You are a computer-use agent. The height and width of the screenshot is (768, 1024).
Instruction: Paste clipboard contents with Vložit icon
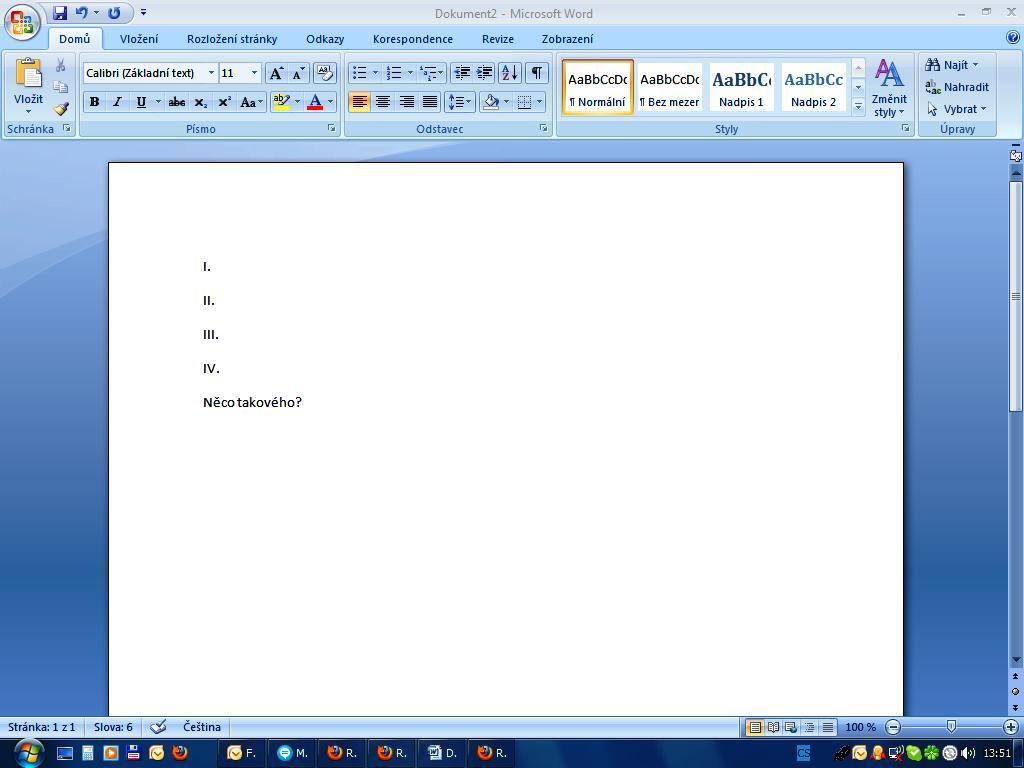click(28, 73)
